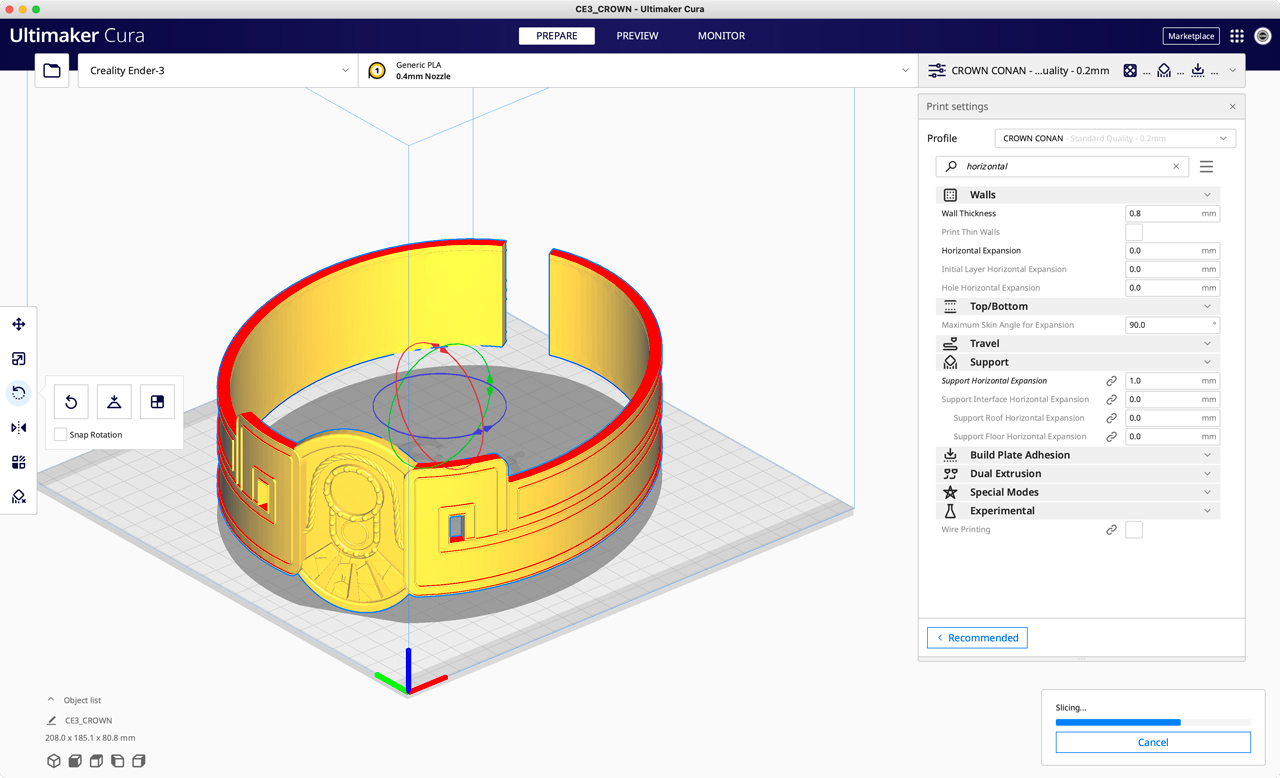Click the edit pencil next to CE3_CROWN
The width and height of the screenshot is (1280, 778).
(x=51, y=720)
